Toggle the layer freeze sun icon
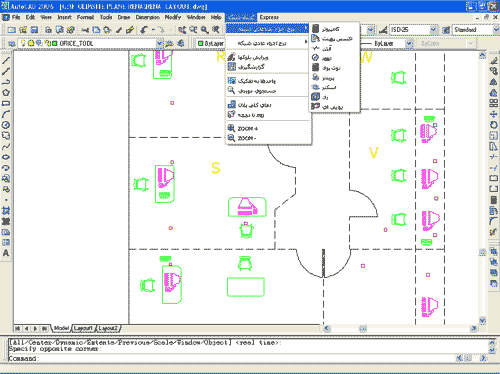This screenshot has height=374, width=500. pos(31,43)
